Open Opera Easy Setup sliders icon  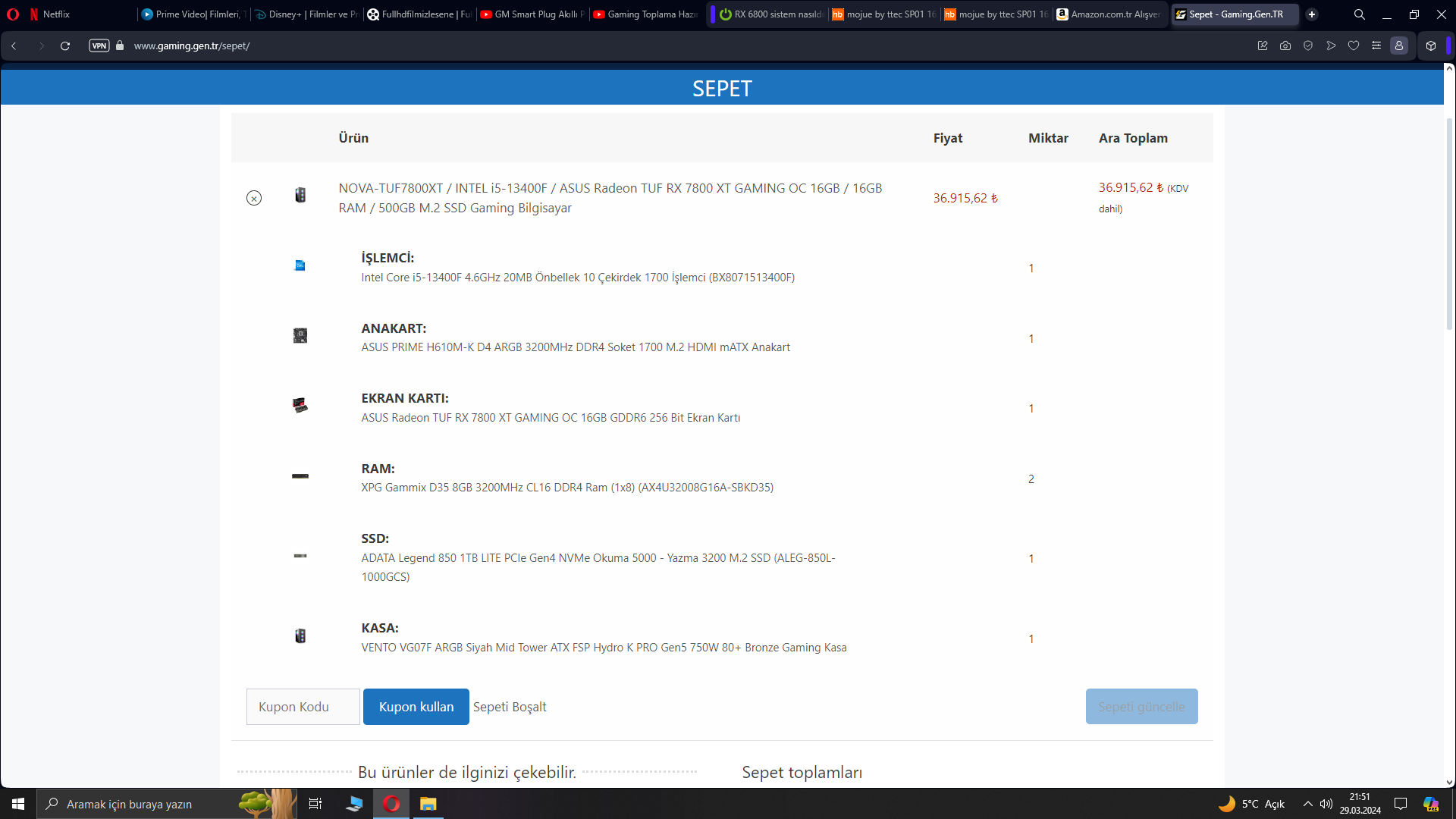click(x=1376, y=45)
